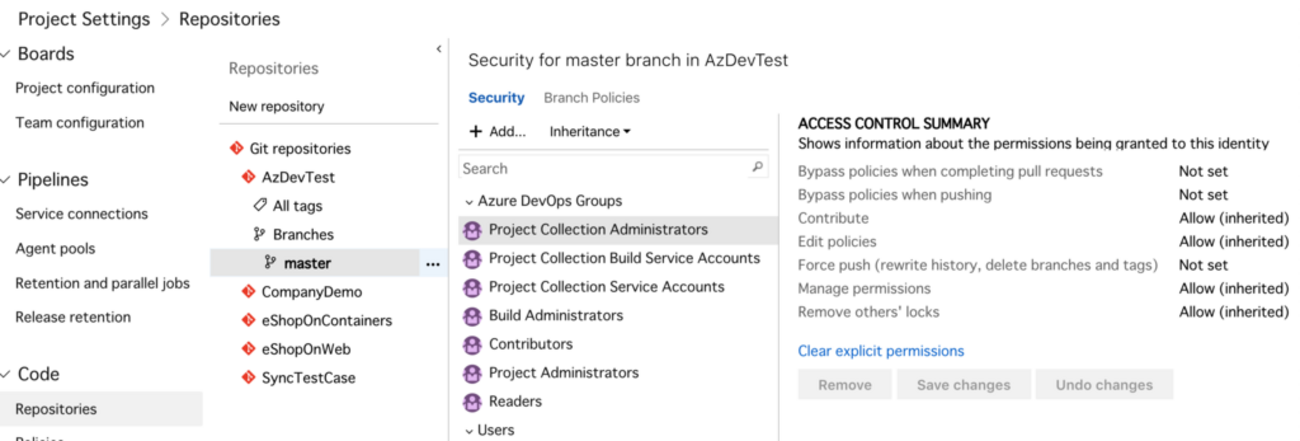Screen dimensions: 1300x441
Task: Click the Readers group icon
Action: [472, 402]
